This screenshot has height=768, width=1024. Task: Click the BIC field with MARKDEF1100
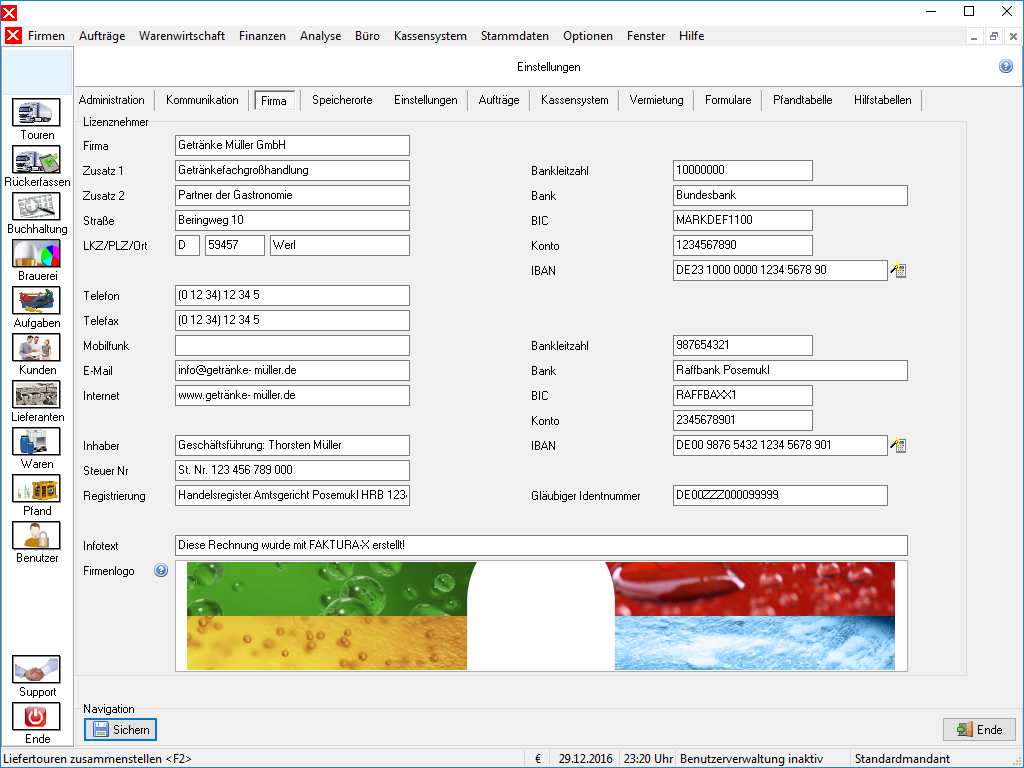pyautogui.click(x=743, y=221)
